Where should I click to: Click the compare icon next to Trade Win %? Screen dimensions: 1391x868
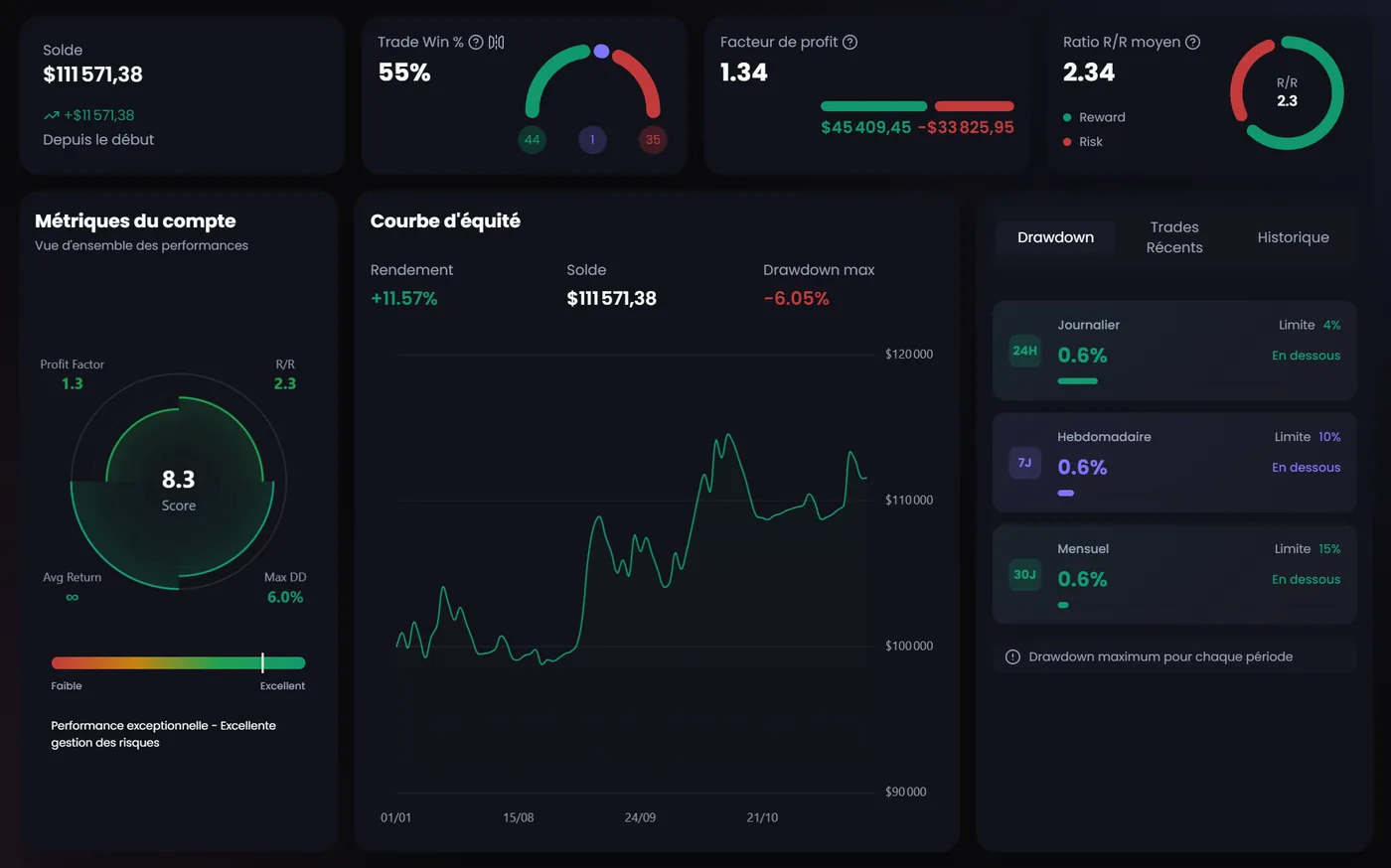[497, 42]
